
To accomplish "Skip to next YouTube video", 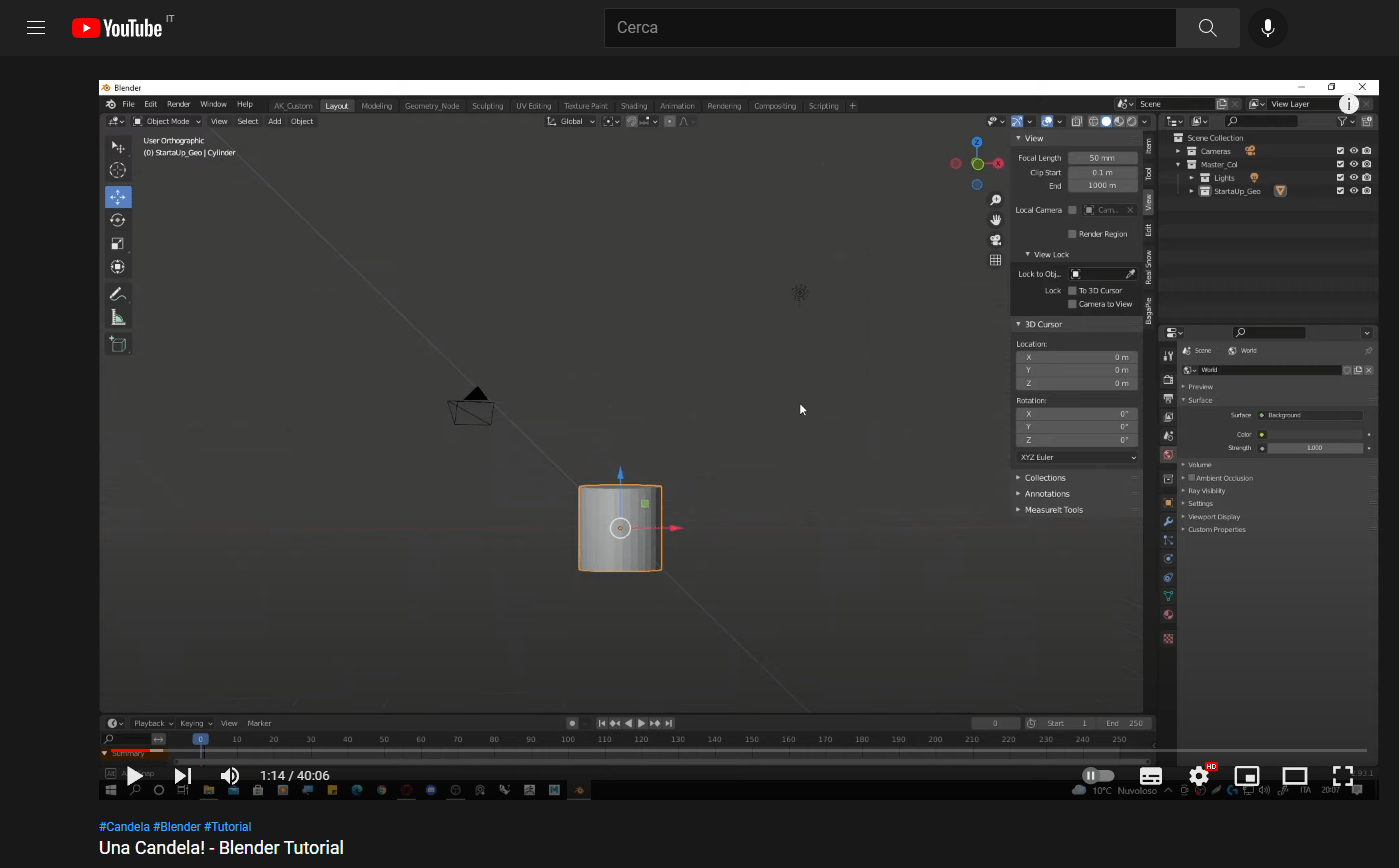I will click(182, 776).
